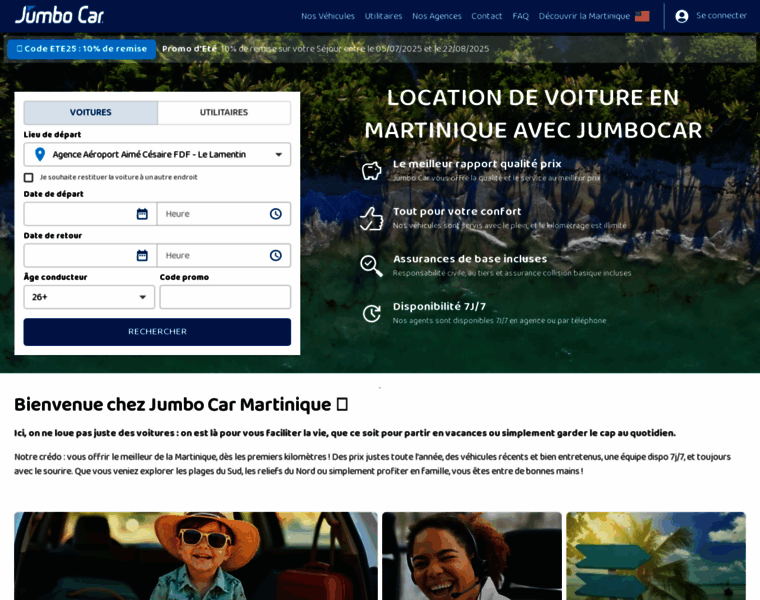Click the clock icon for return Heure

(276, 255)
